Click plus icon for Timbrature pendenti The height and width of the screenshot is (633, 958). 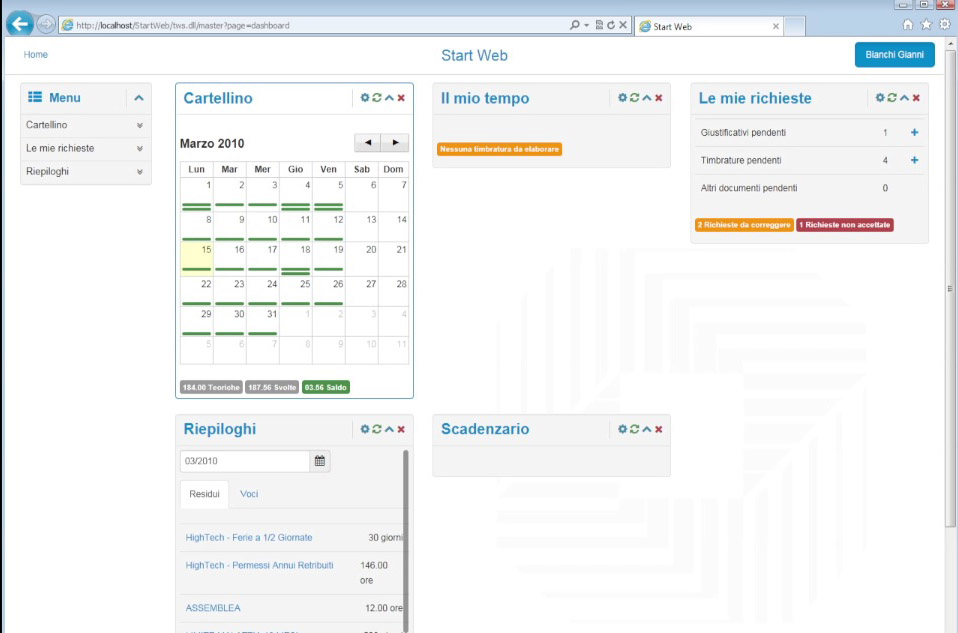914,160
